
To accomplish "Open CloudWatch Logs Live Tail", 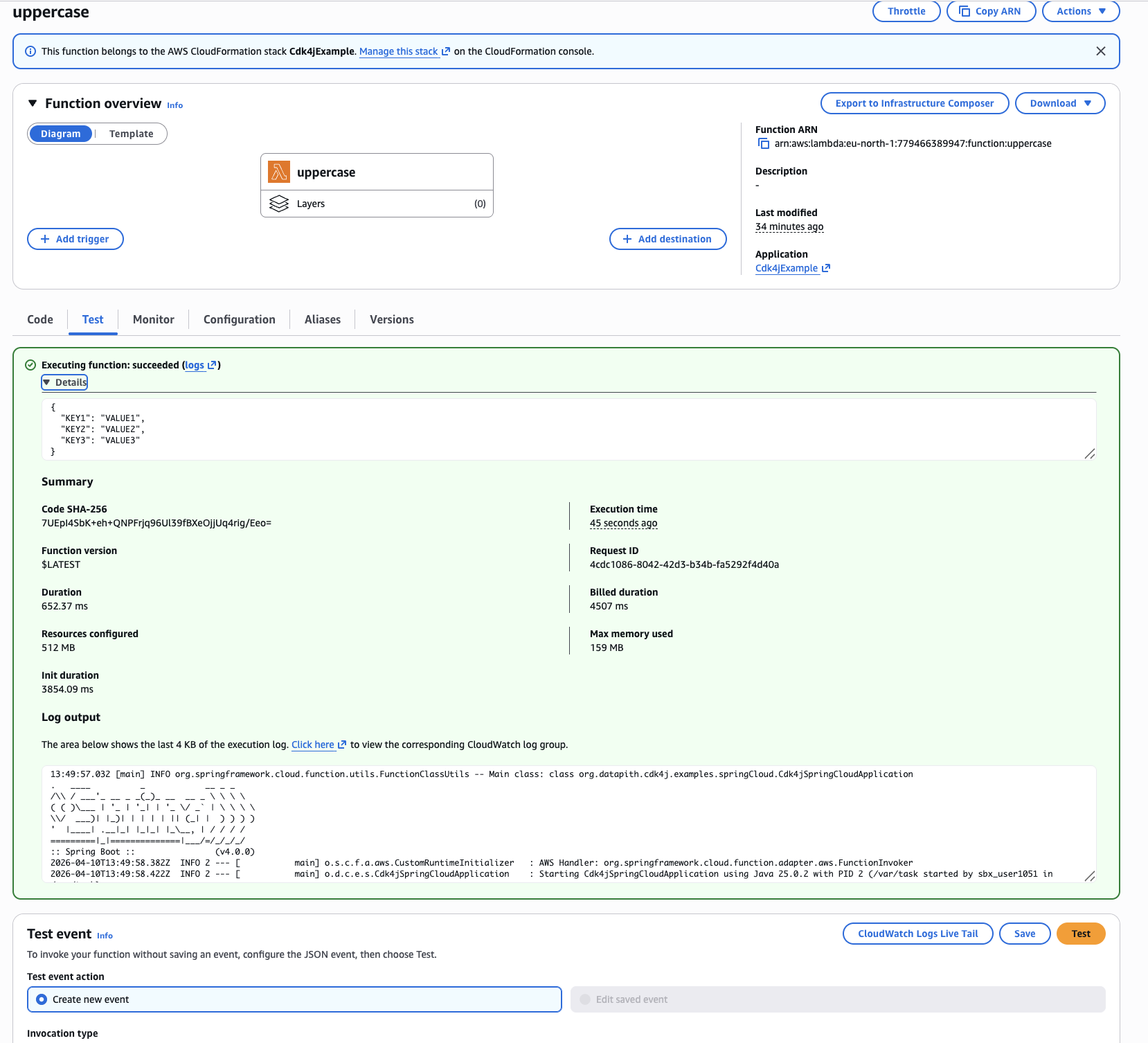I will (x=917, y=934).
